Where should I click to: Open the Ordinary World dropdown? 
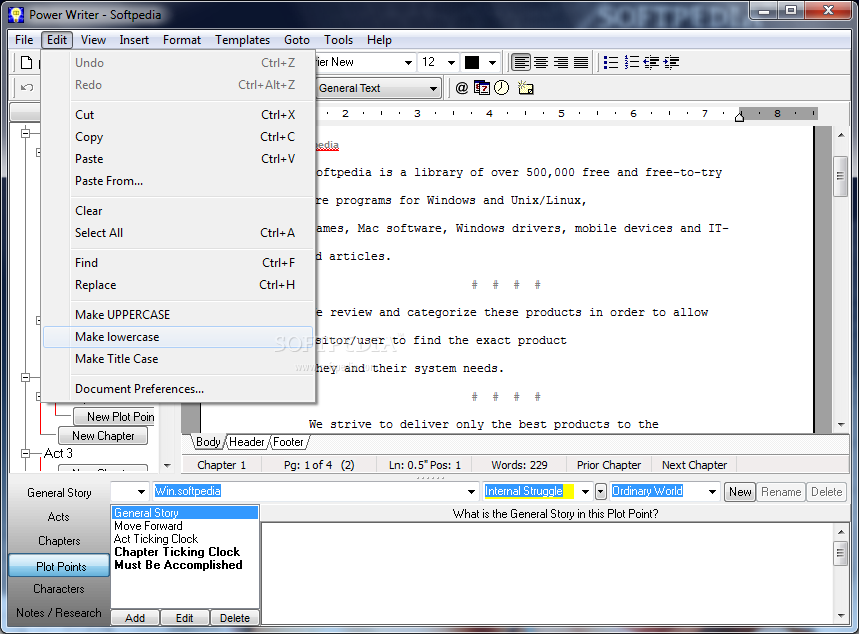point(712,492)
